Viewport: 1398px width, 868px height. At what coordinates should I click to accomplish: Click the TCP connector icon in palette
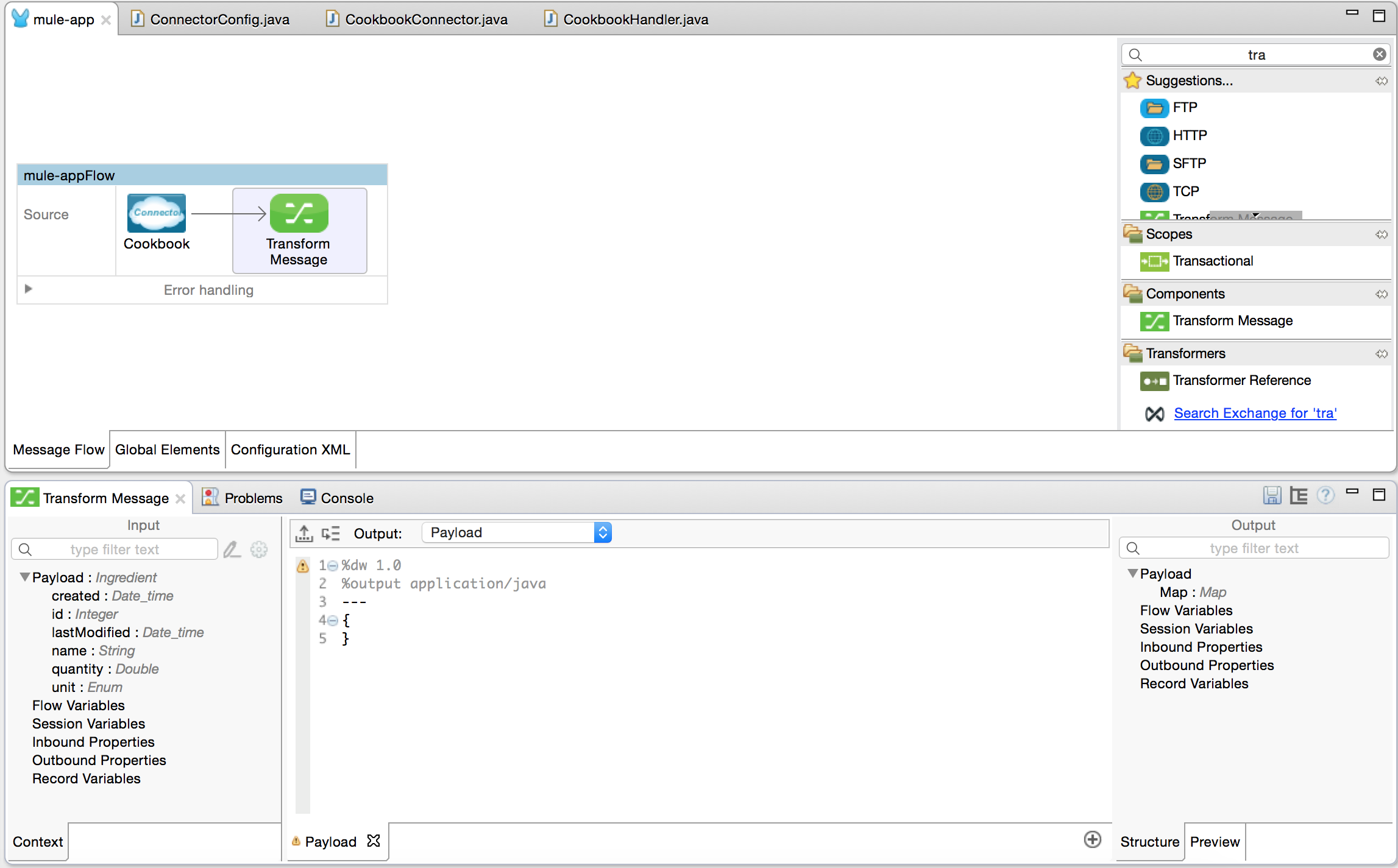(1153, 190)
